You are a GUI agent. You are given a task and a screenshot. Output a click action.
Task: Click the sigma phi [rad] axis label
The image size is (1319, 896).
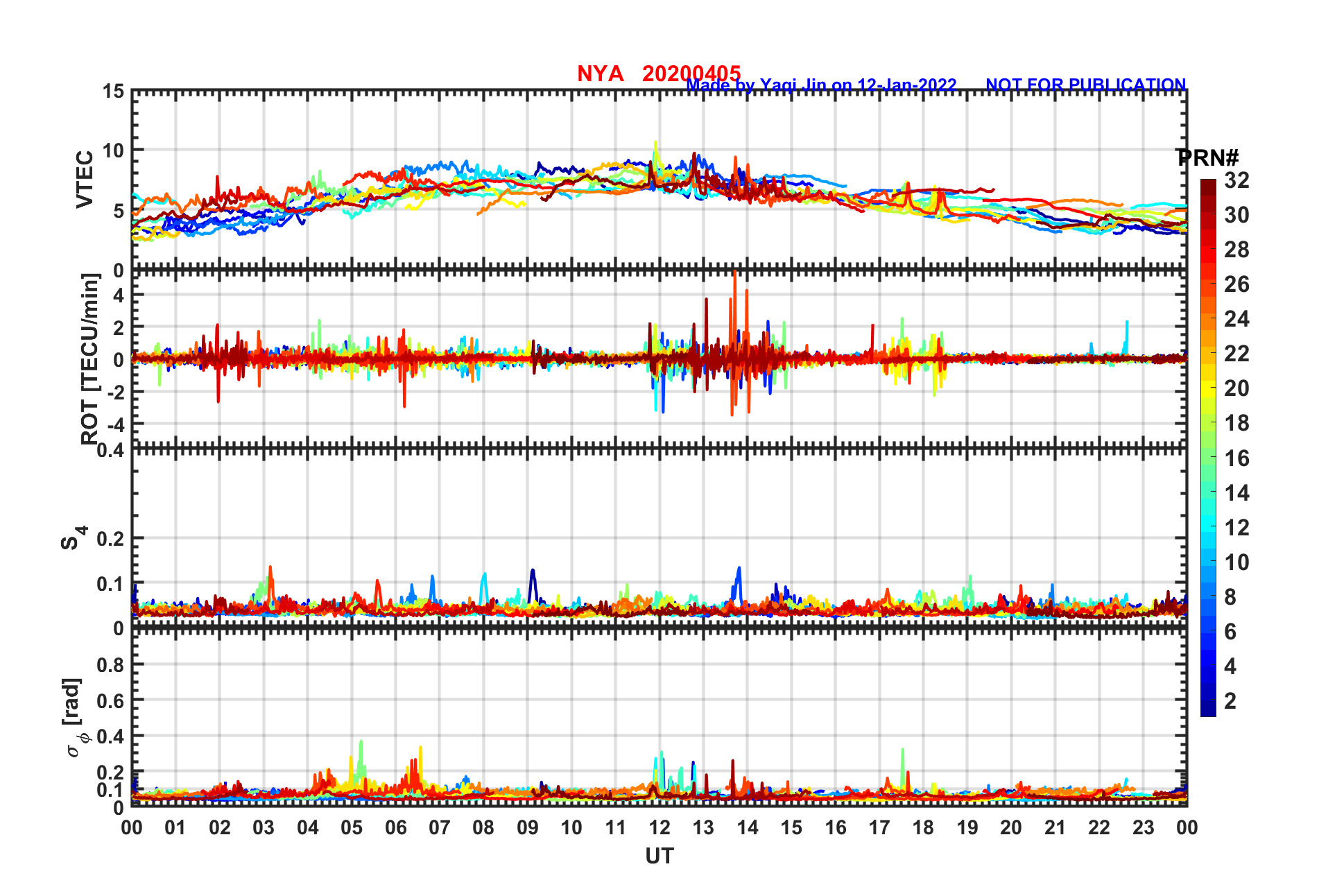click(75, 717)
